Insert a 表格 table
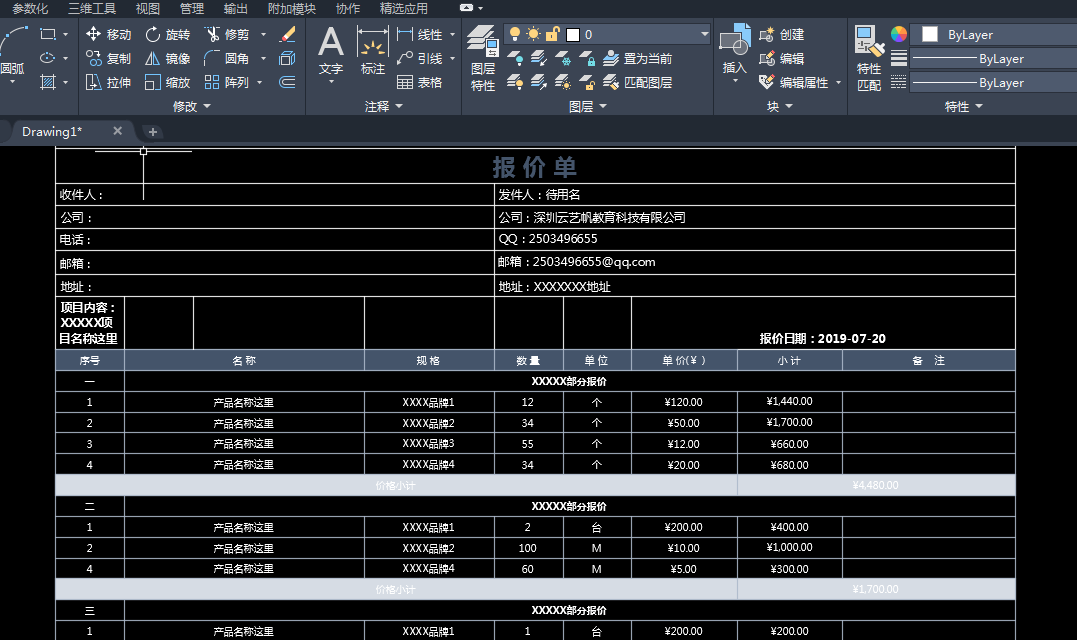The width and height of the screenshot is (1077, 640). coord(420,82)
